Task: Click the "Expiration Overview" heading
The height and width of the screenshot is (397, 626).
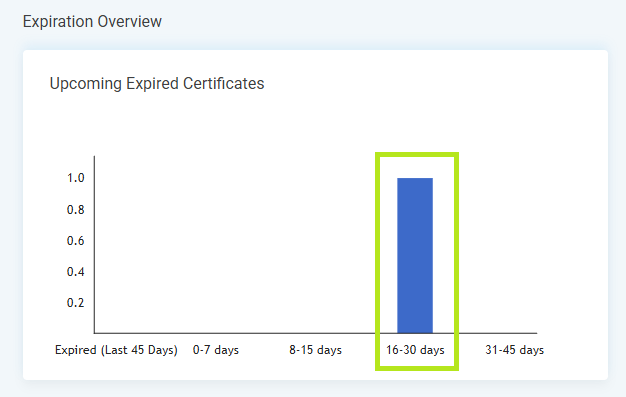Action: (92, 22)
